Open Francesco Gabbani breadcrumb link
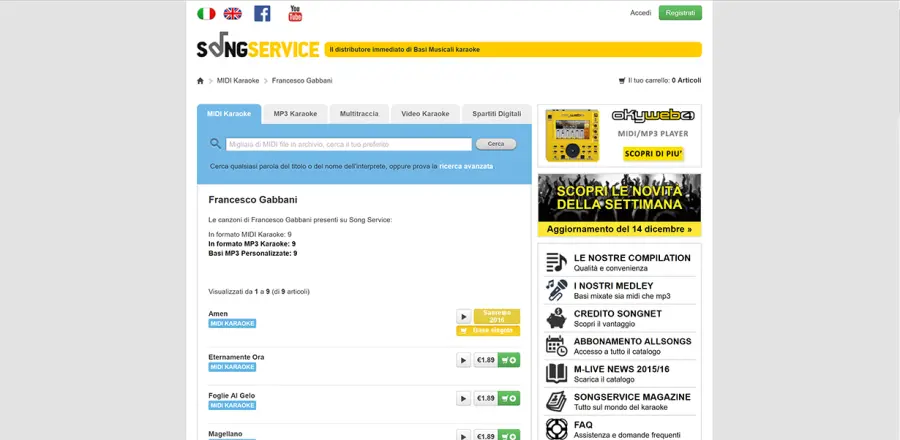900x440 pixels. pyautogui.click(x=302, y=81)
